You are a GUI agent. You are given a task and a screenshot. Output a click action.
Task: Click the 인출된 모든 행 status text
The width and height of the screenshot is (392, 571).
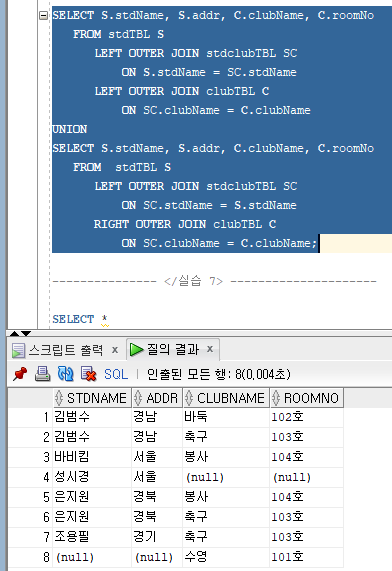(x=219, y=374)
